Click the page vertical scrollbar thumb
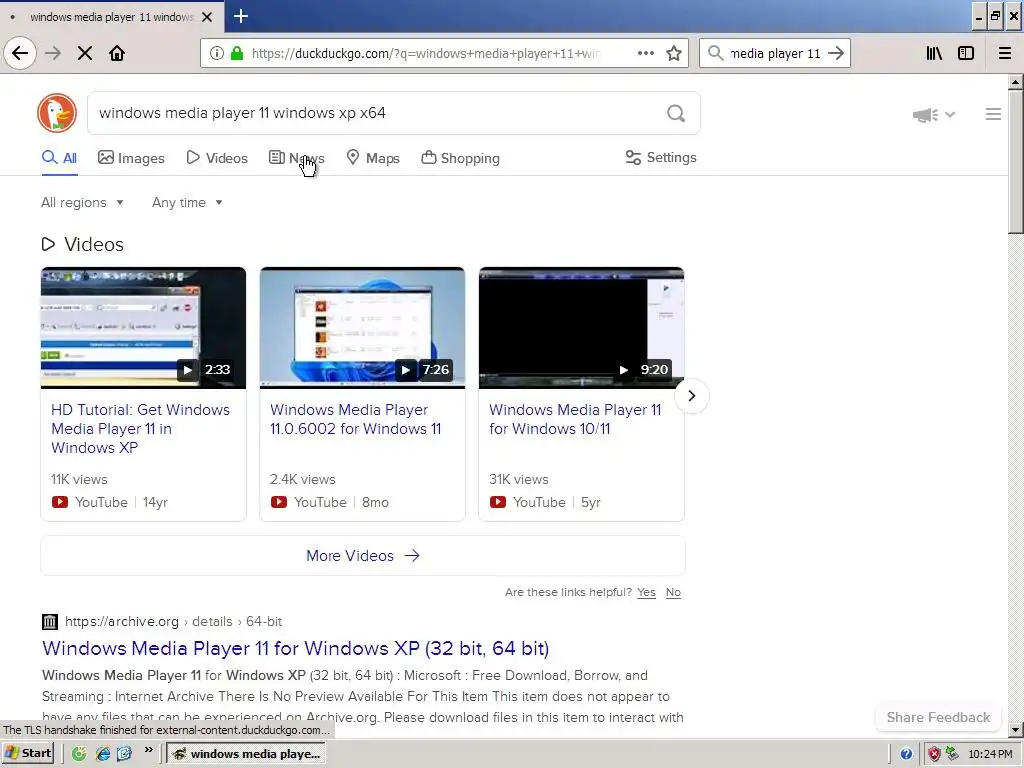 [x=1015, y=161]
